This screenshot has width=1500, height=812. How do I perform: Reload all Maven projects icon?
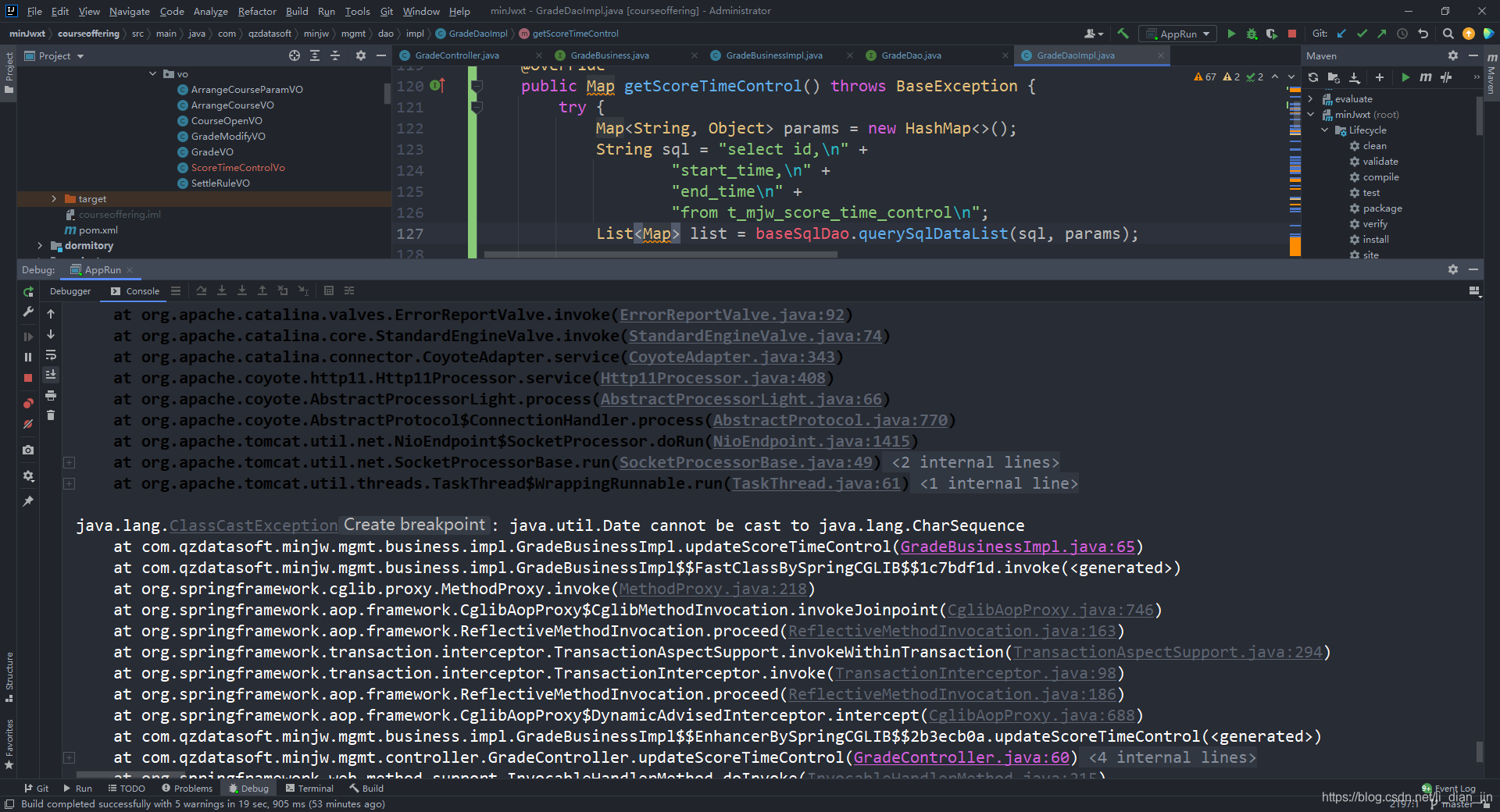point(1313,77)
